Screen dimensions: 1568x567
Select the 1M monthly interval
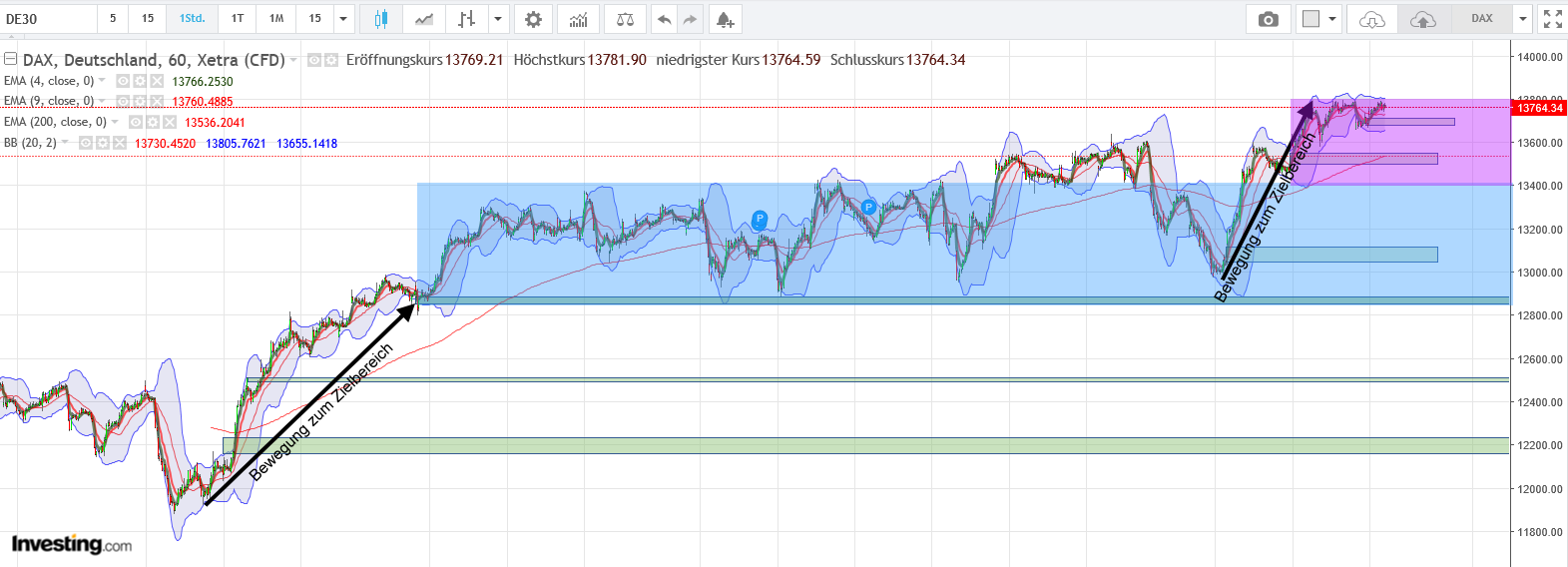(x=276, y=19)
